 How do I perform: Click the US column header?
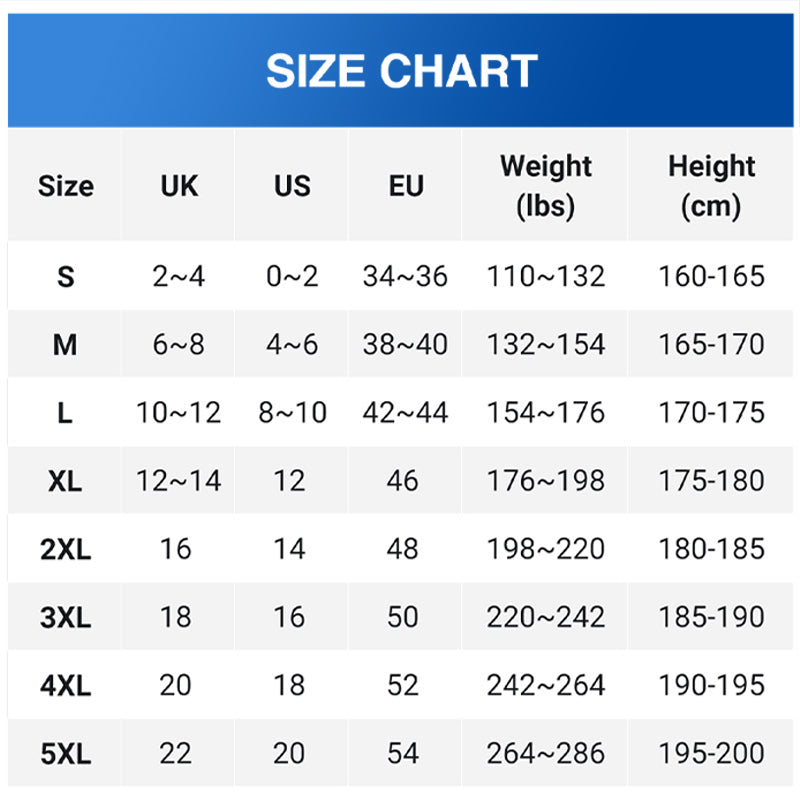coord(292,186)
